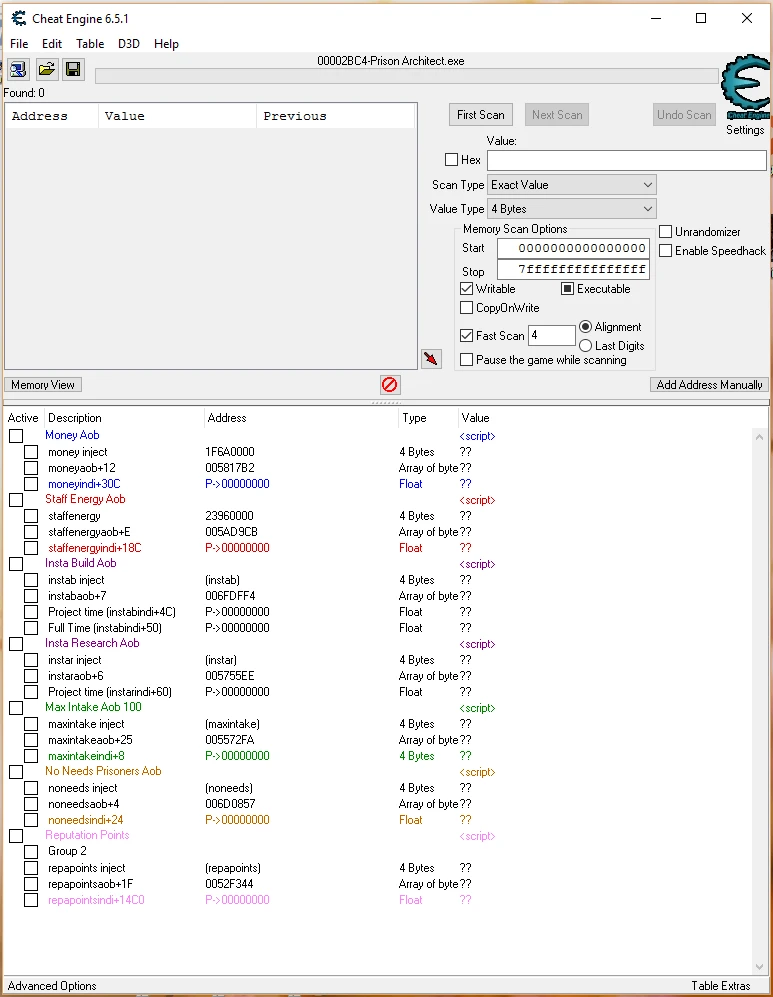Select the Last Digits radio button
This screenshot has height=997, width=773.
585,345
